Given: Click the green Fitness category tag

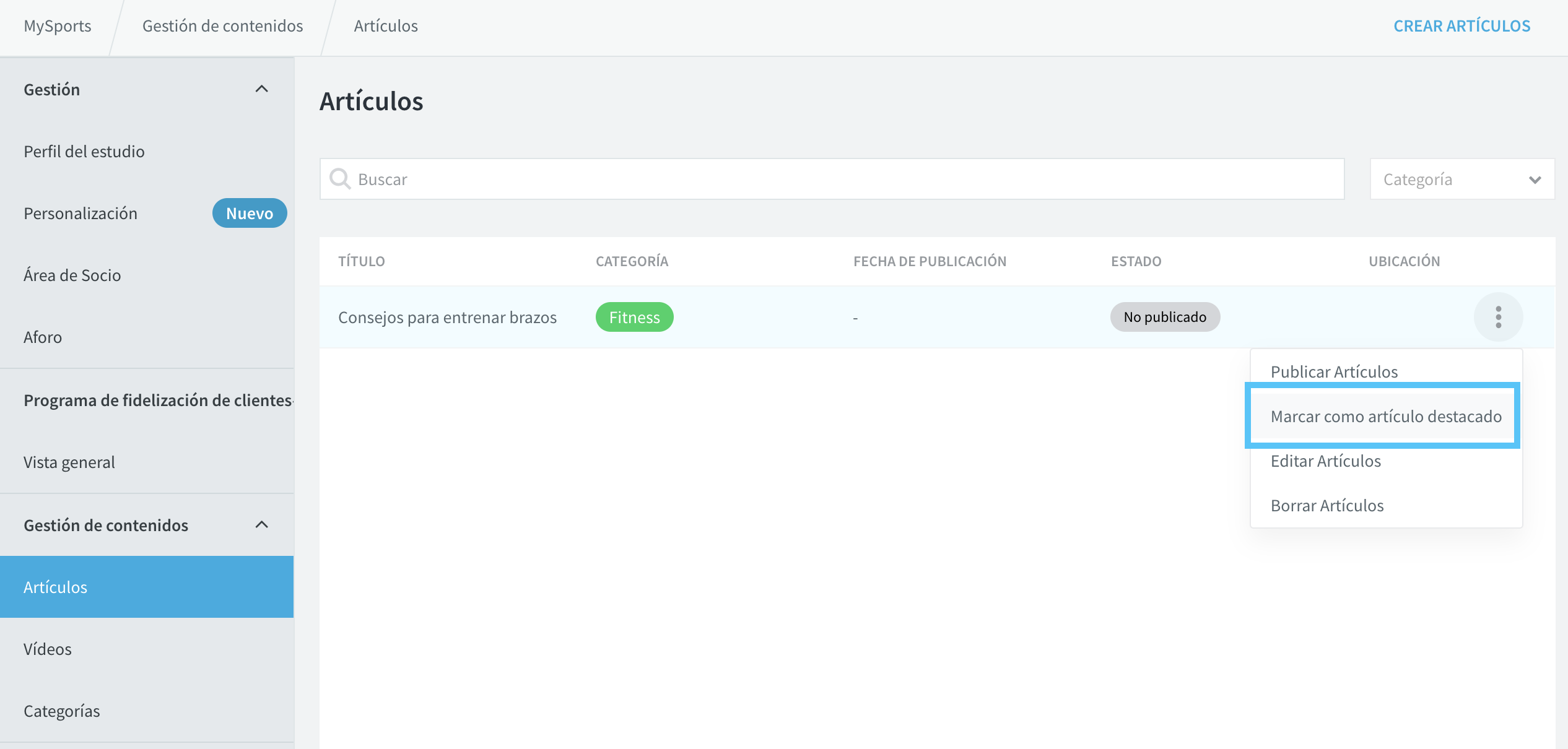Looking at the screenshot, I should (x=634, y=317).
